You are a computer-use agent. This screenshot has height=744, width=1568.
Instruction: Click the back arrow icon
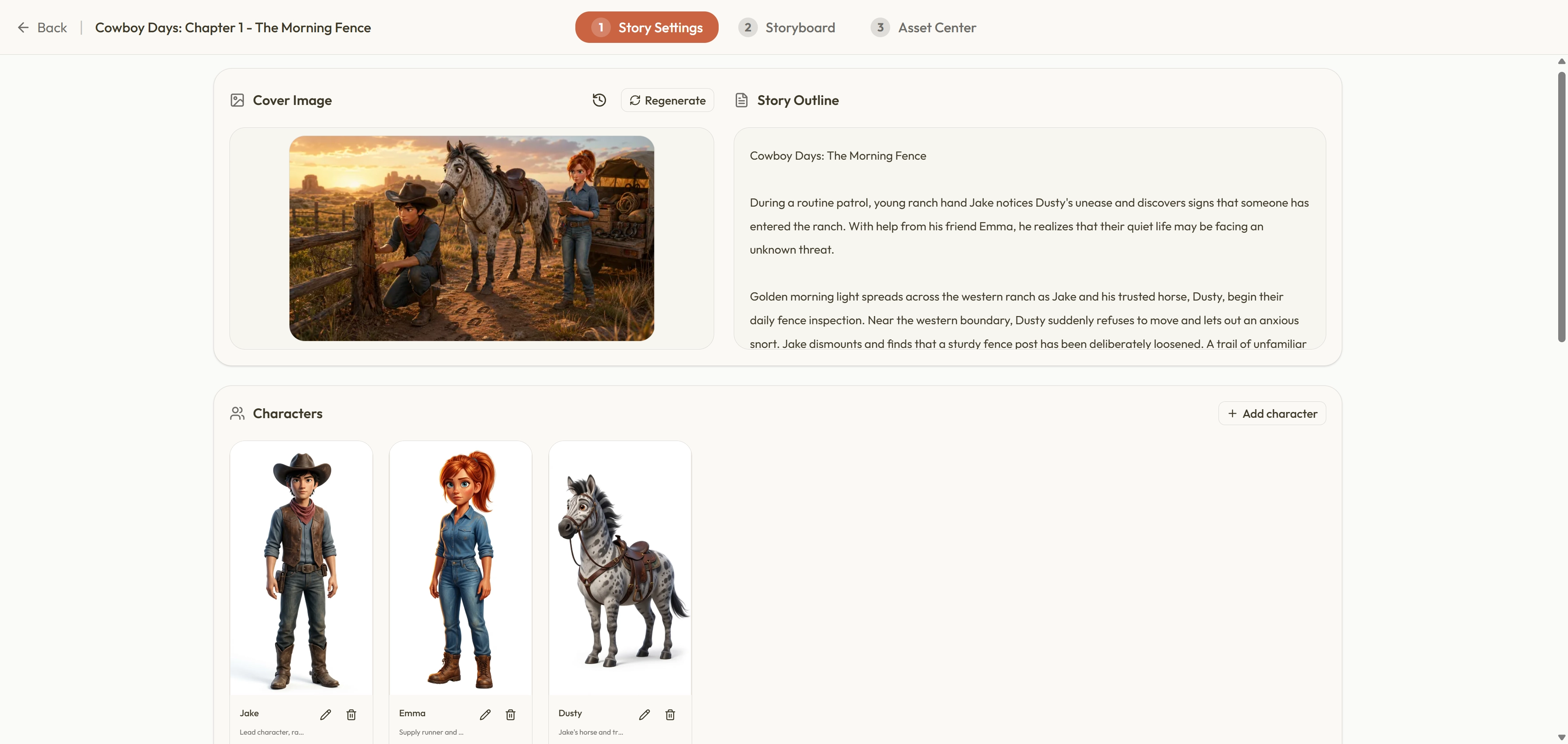point(23,27)
